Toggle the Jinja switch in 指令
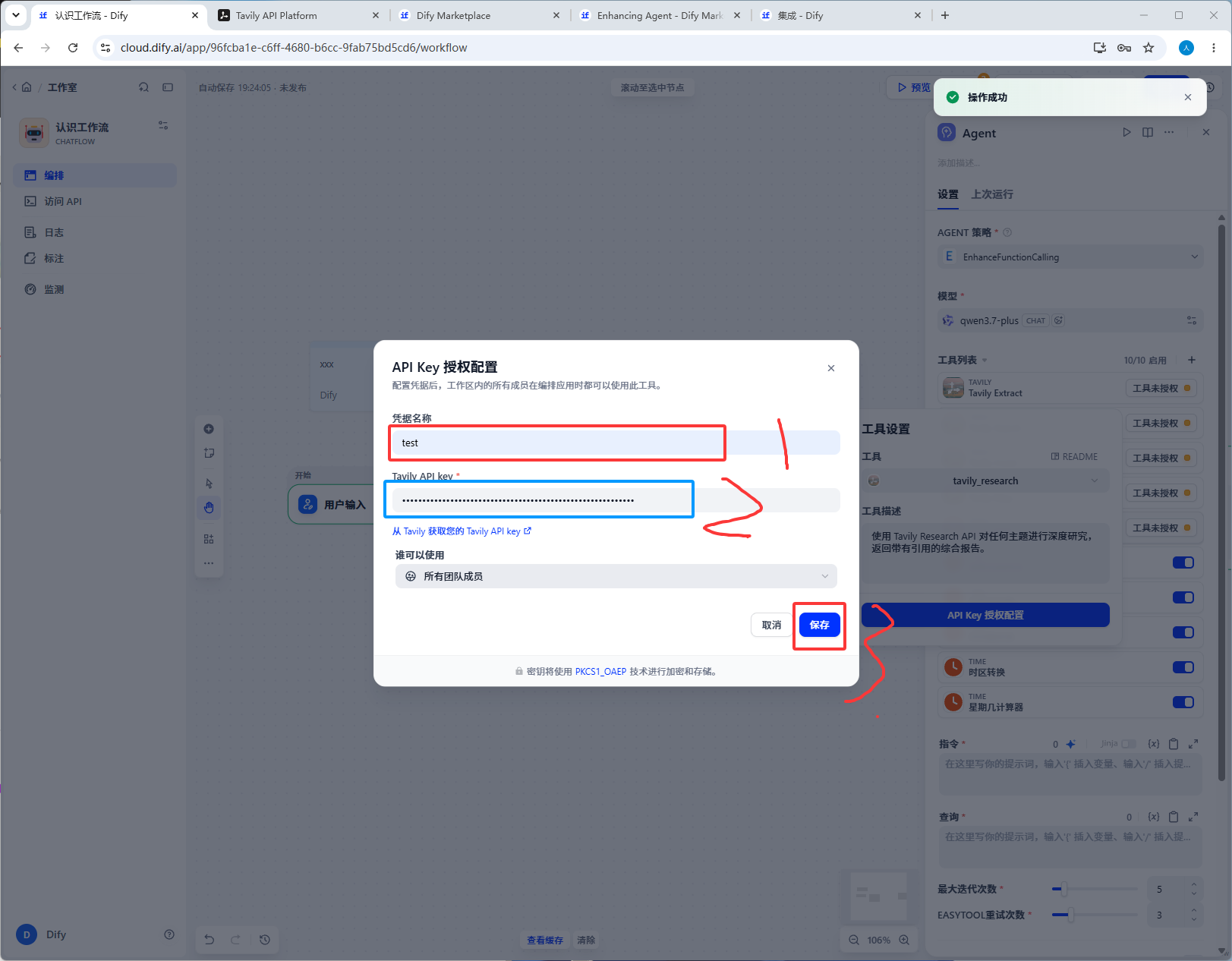This screenshot has height=961, width=1232. (x=1129, y=744)
